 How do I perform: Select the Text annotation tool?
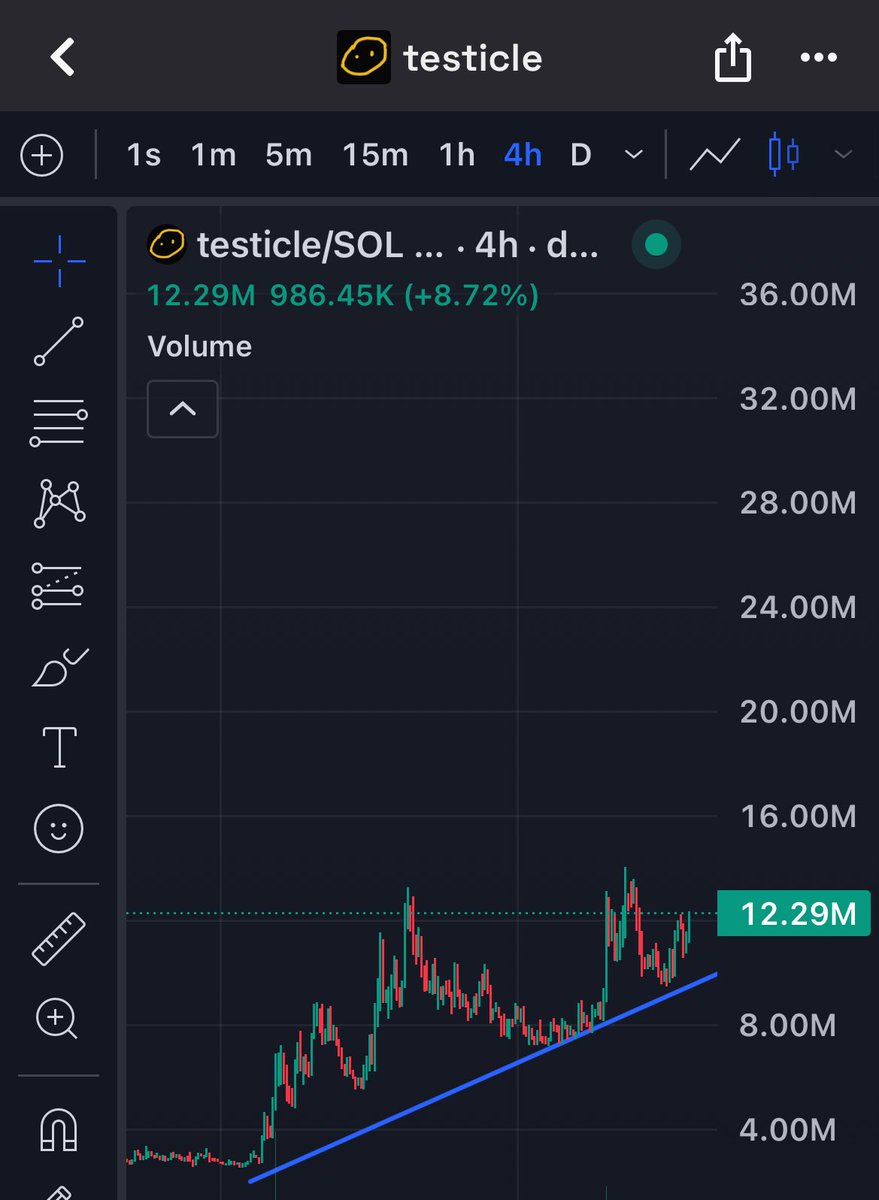[59, 747]
